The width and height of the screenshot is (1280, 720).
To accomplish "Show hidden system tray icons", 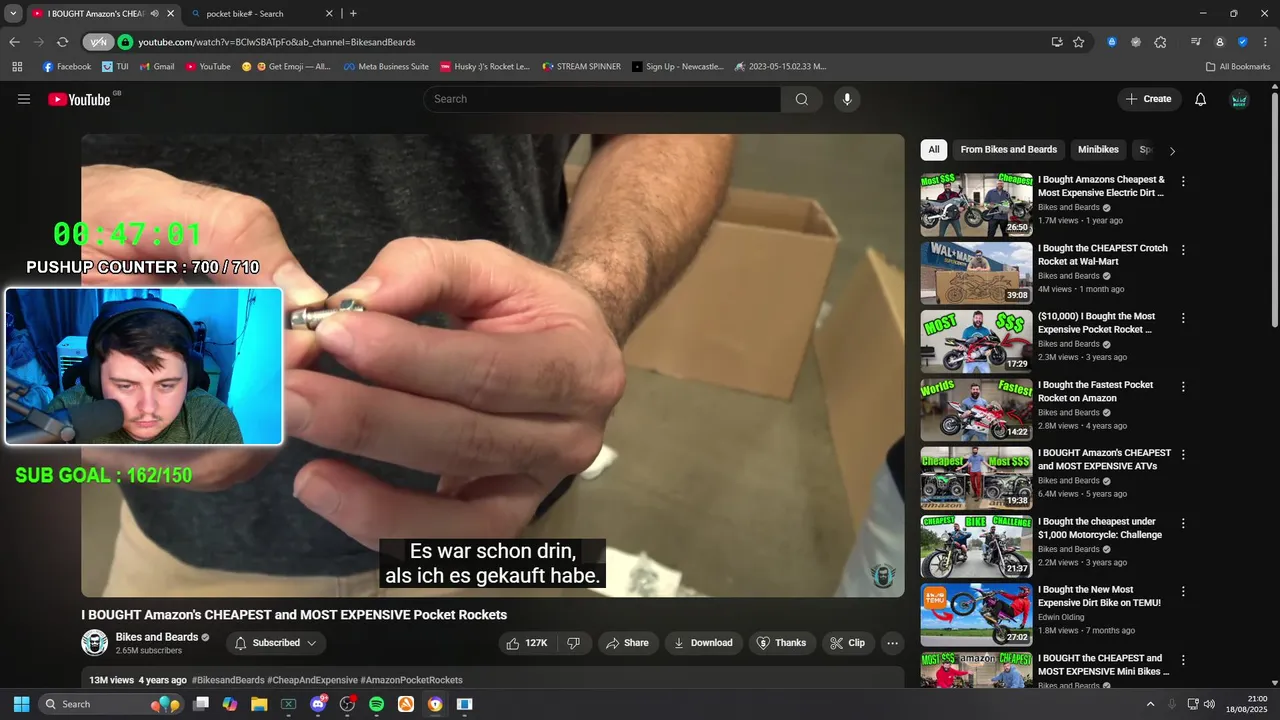I will point(1150,704).
